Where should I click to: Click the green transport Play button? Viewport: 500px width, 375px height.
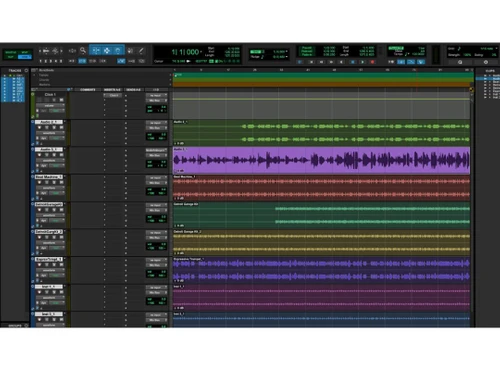[x=363, y=62]
